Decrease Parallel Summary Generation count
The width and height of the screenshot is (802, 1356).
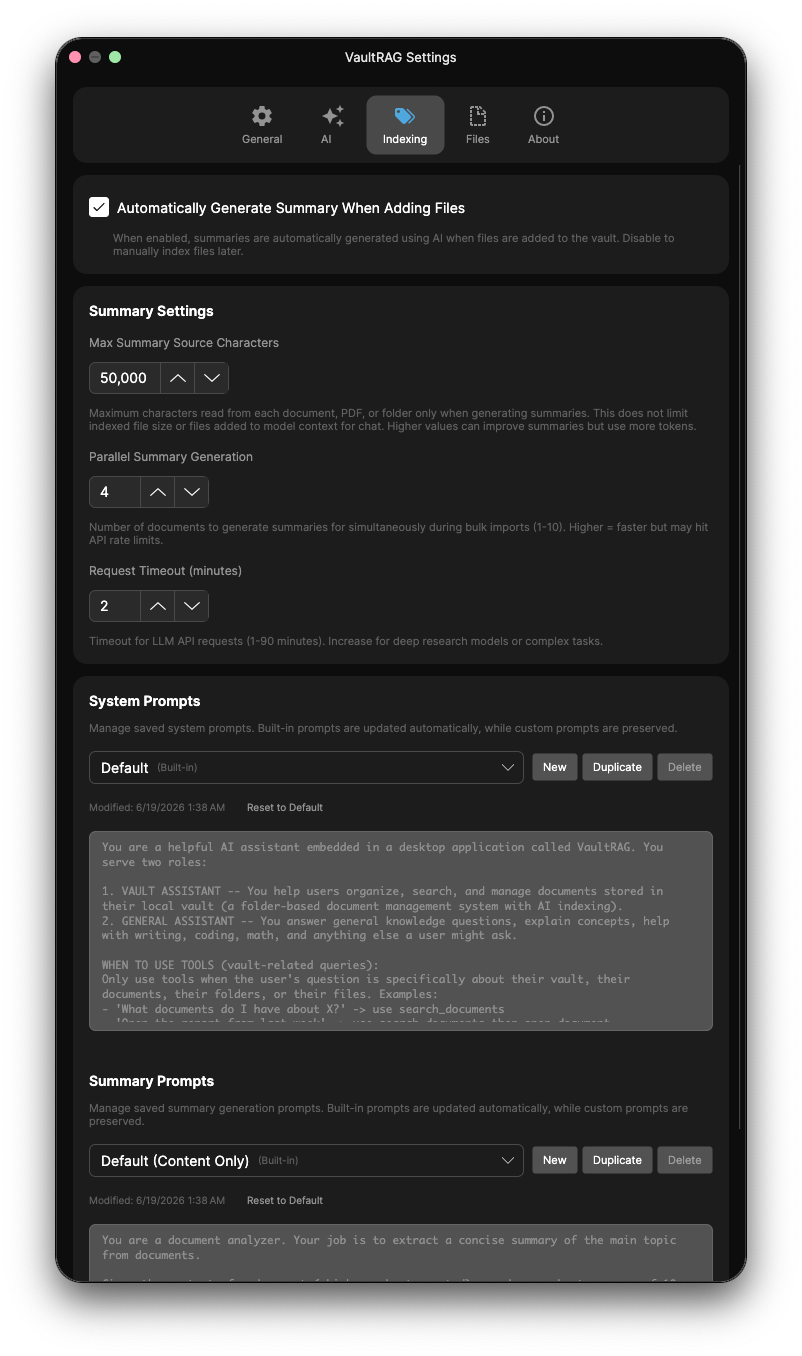192,492
